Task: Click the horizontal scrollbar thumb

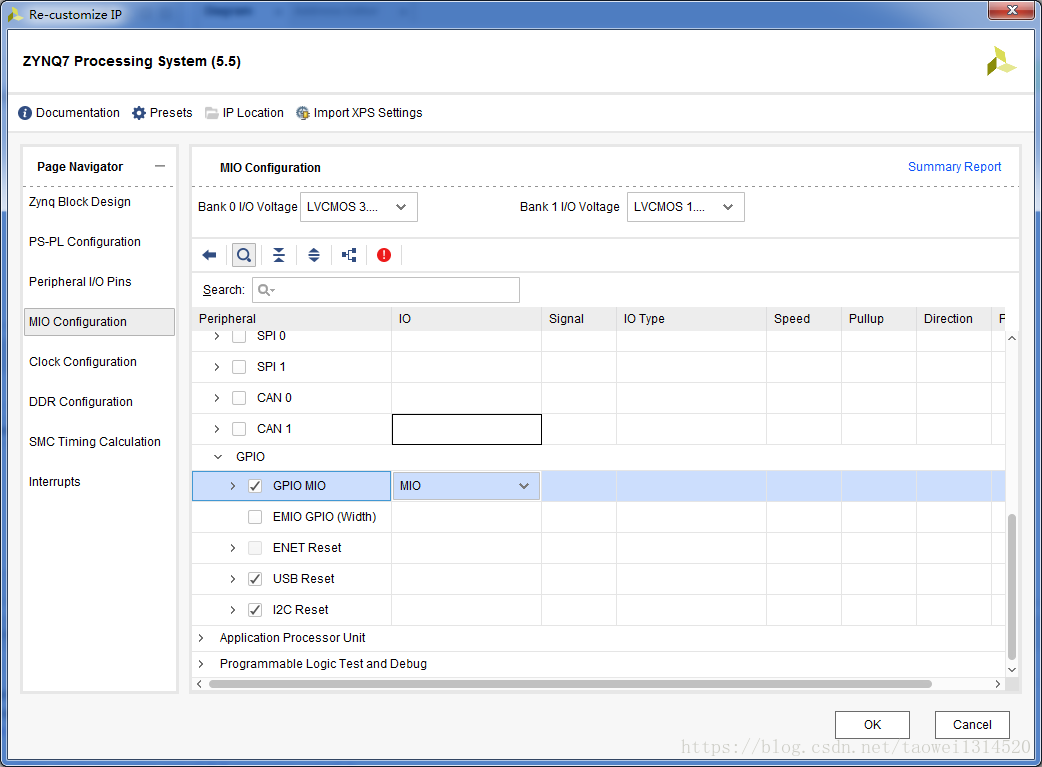Action: click(x=570, y=684)
